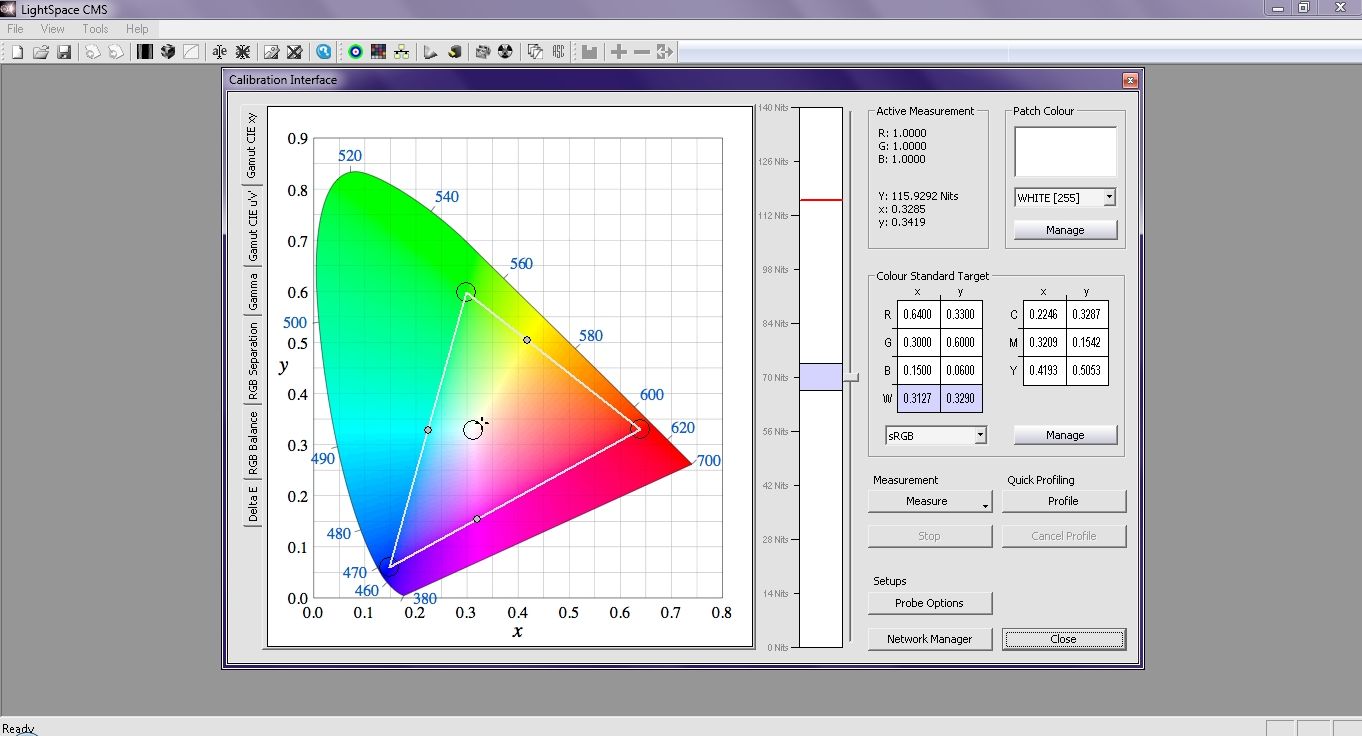The image size is (1362, 736).
Task: Click the luminance slider handle
Action: tap(851, 377)
